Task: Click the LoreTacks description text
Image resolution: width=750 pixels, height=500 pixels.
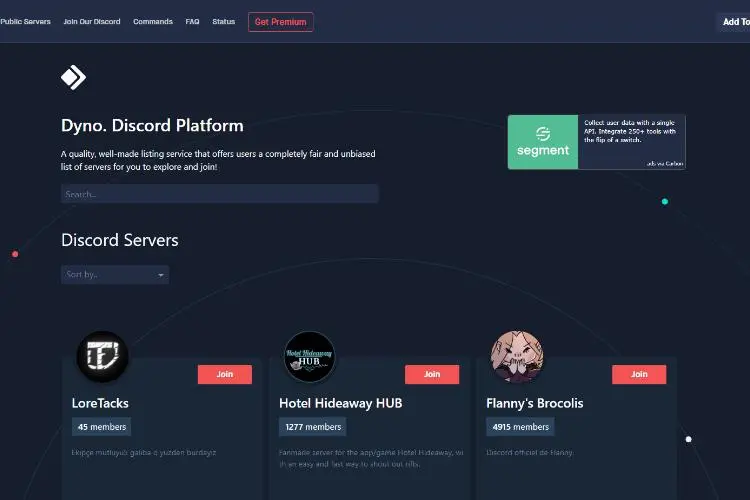Action: (143, 453)
